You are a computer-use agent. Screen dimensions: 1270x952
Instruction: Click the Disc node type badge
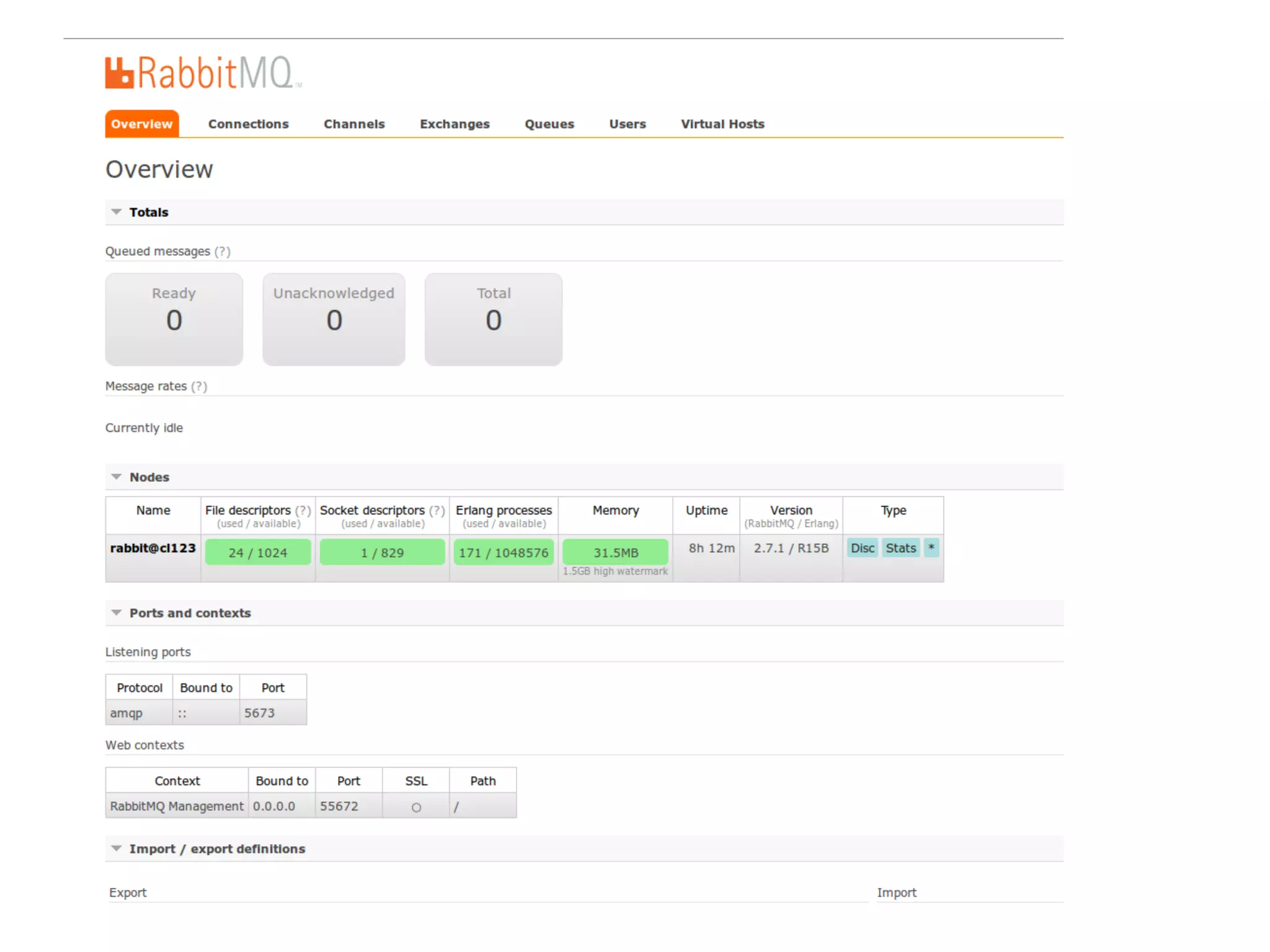862,548
